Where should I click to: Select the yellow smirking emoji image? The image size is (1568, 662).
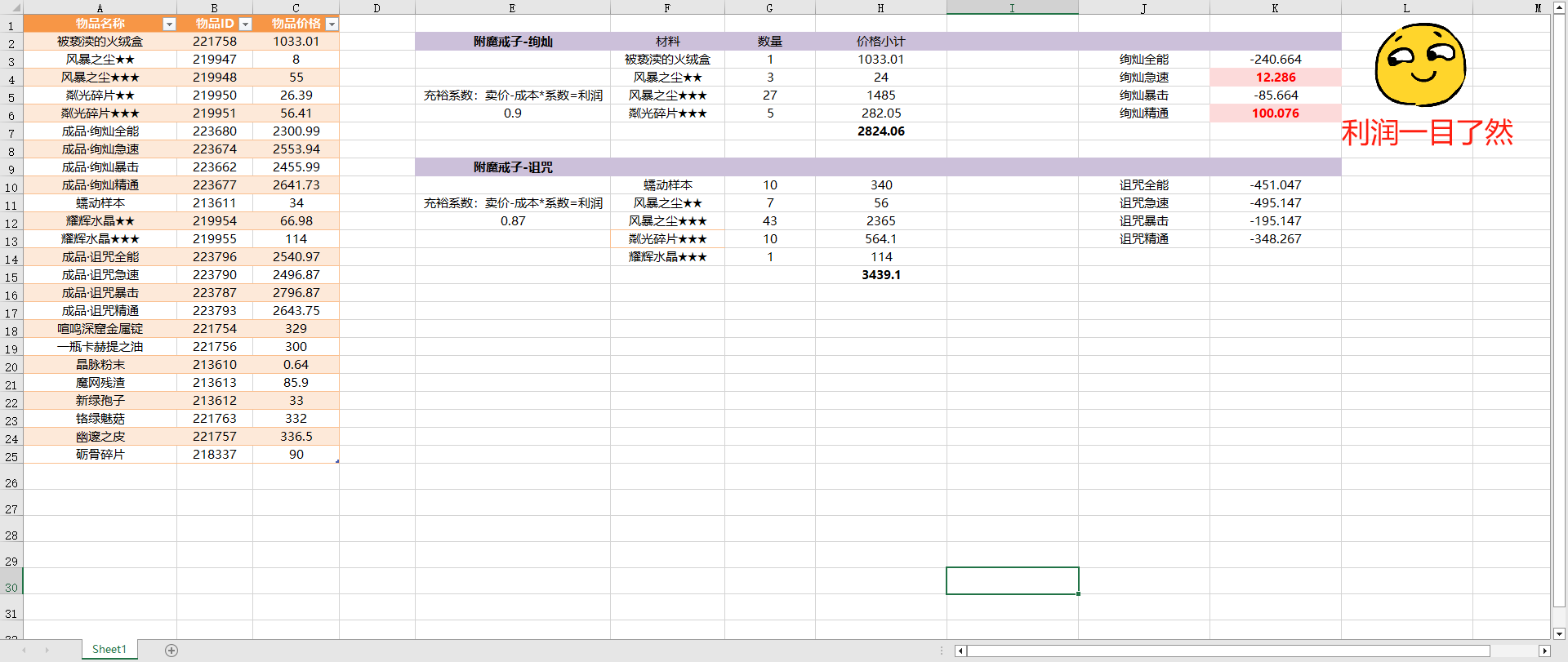[x=1420, y=65]
